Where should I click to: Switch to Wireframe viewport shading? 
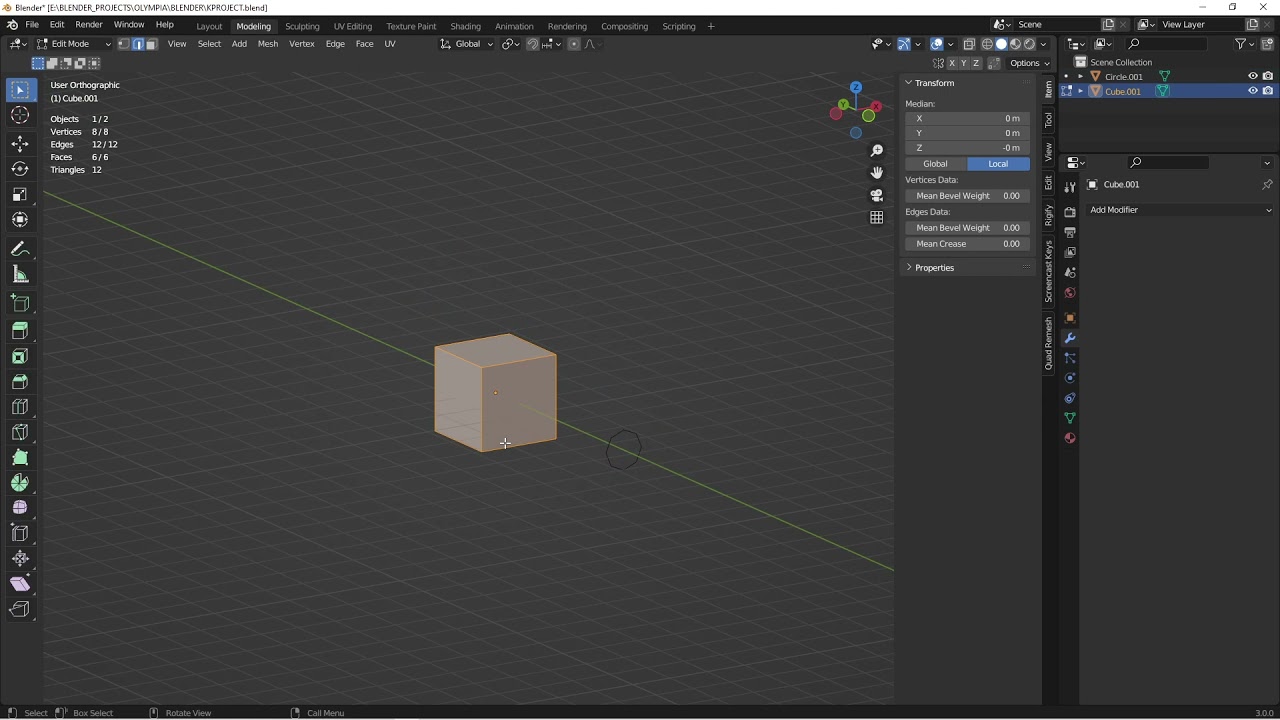click(x=986, y=43)
